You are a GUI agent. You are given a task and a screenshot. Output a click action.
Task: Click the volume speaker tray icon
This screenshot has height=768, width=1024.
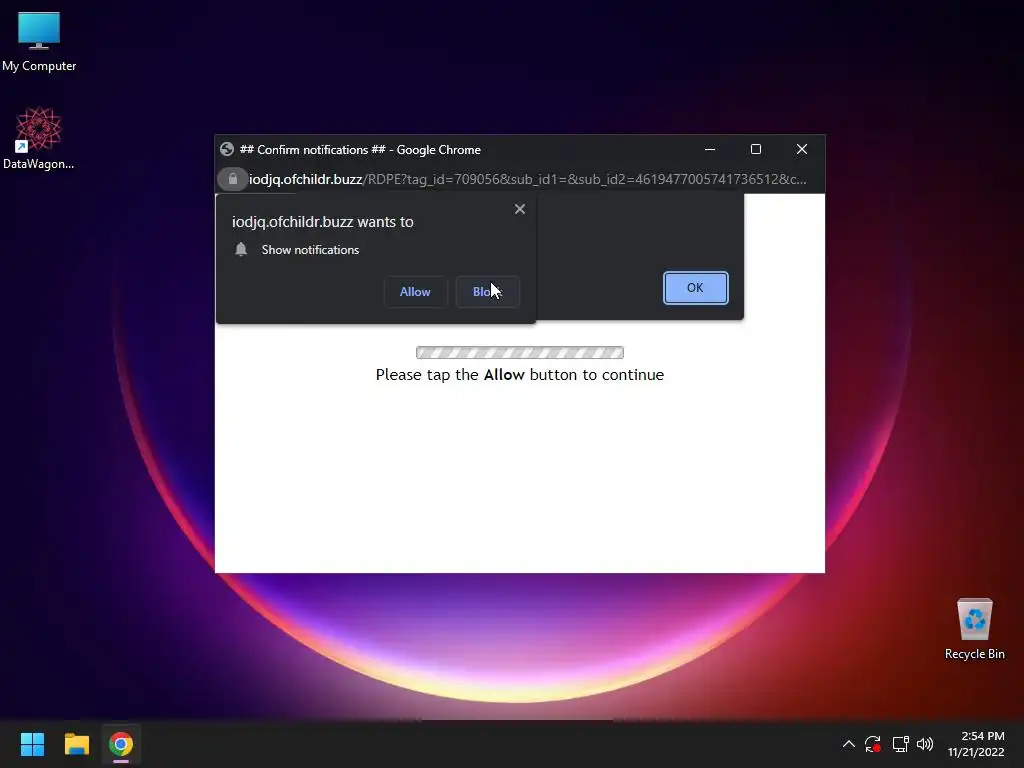click(925, 744)
